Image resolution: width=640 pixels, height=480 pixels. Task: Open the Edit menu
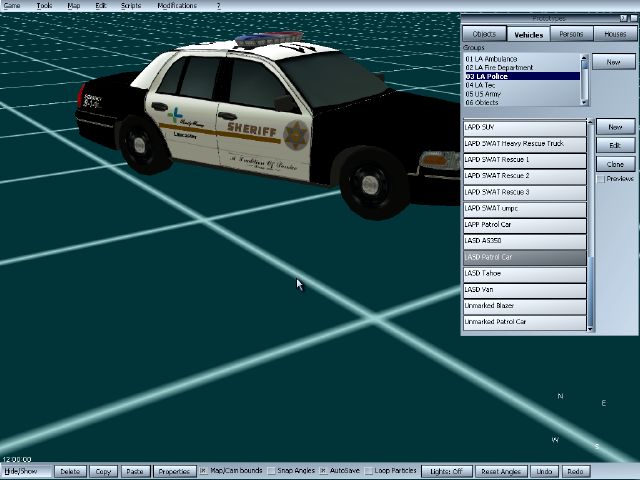coord(101,6)
